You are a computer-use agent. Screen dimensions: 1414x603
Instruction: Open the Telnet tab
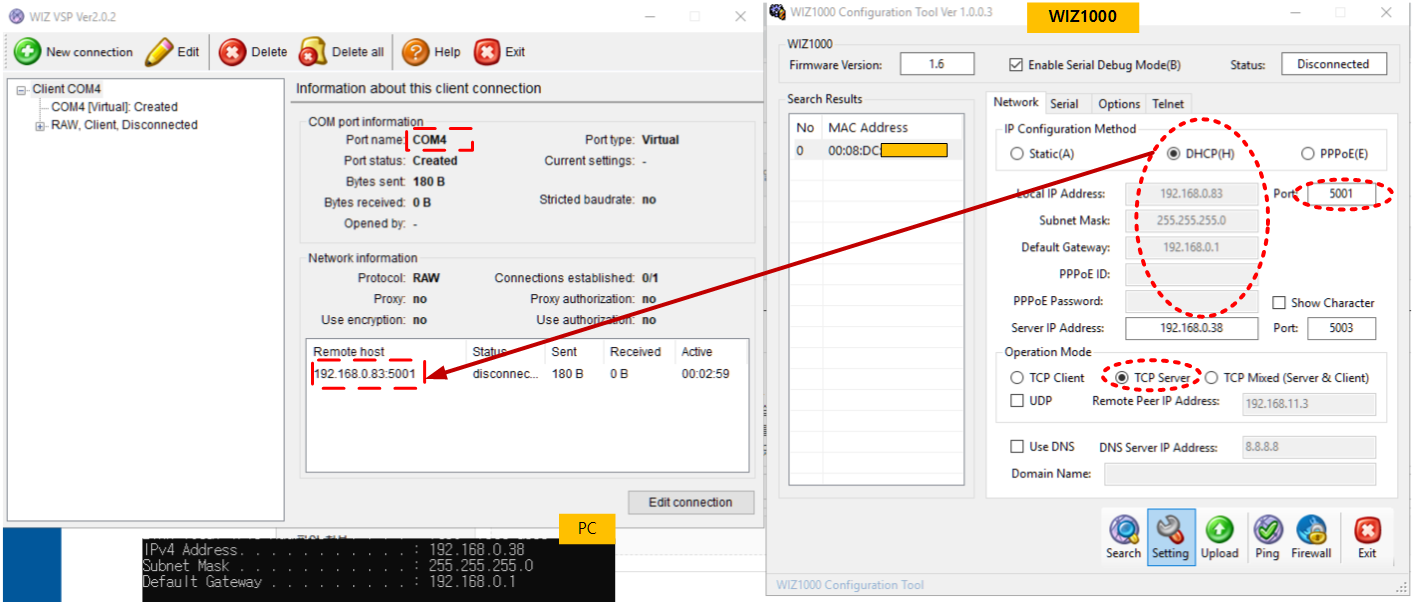coord(1168,104)
